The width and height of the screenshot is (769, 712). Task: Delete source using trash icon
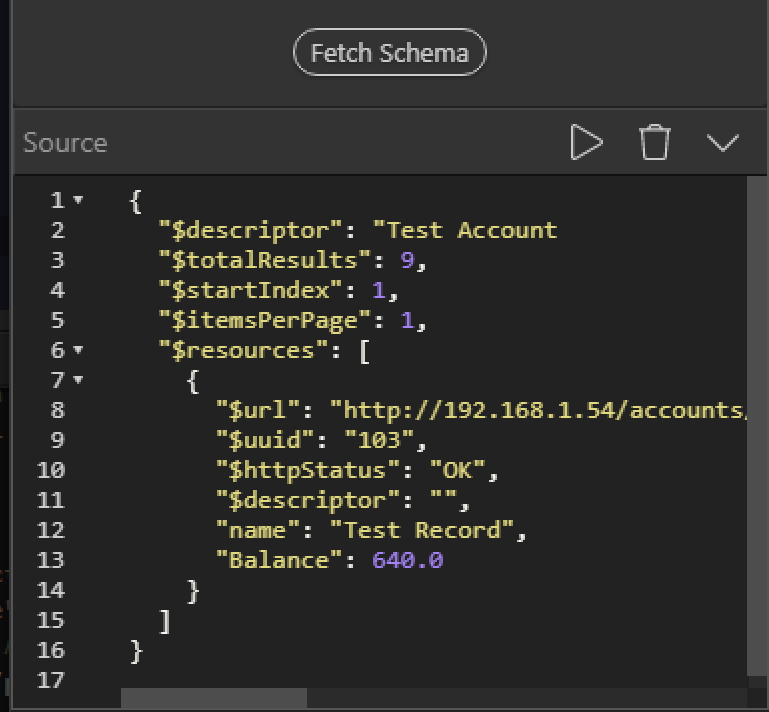(x=655, y=142)
